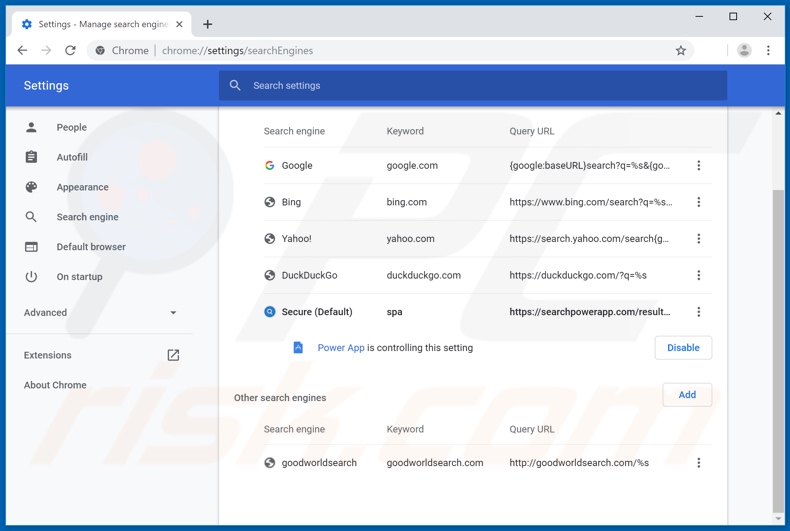790x531 pixels.
Task: Click the Google logo icon in list
Action: coord(270,165)
